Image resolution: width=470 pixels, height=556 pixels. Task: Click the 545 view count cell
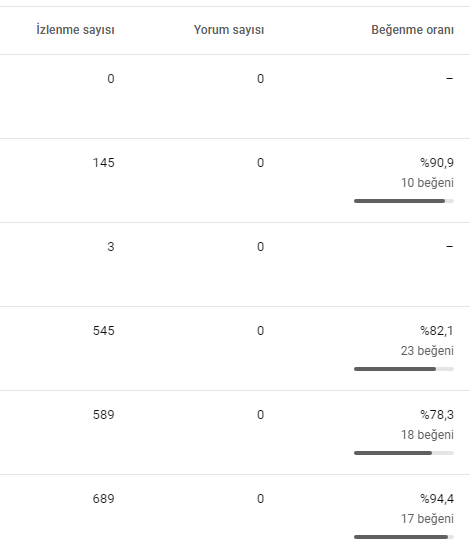(x=104, y=331)
